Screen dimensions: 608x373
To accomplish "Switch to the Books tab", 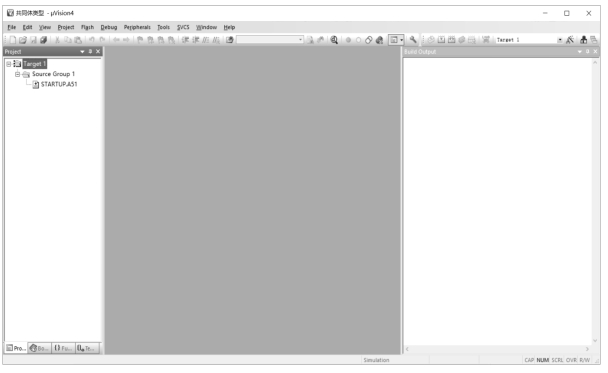I will pos(40,348).
